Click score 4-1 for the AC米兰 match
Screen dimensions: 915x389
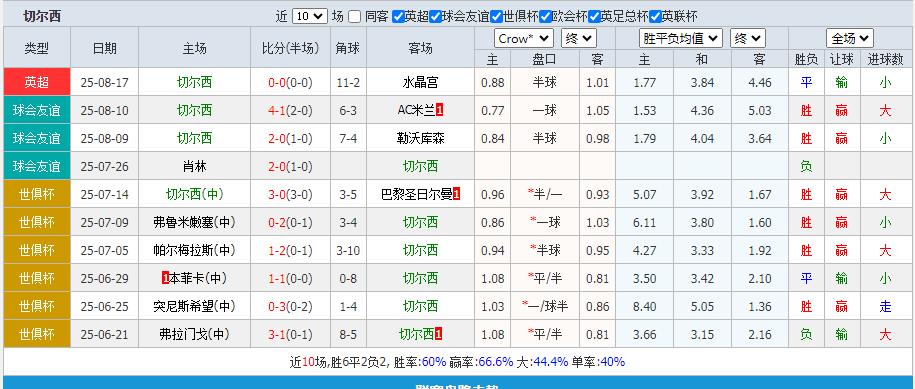tap(277, 111)
